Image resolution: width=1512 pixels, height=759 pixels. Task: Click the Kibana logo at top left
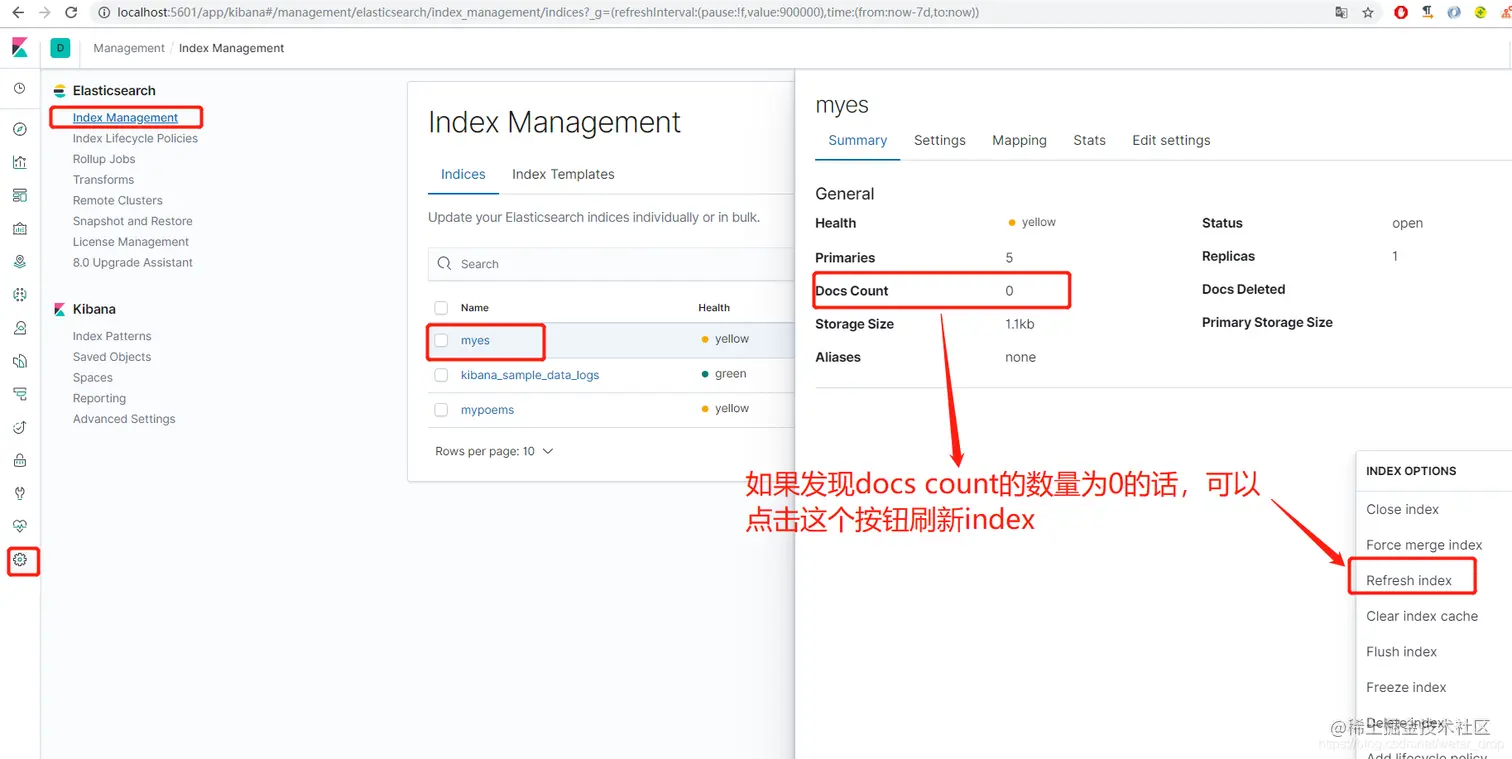pyautogui.click(x=19, y=48)
